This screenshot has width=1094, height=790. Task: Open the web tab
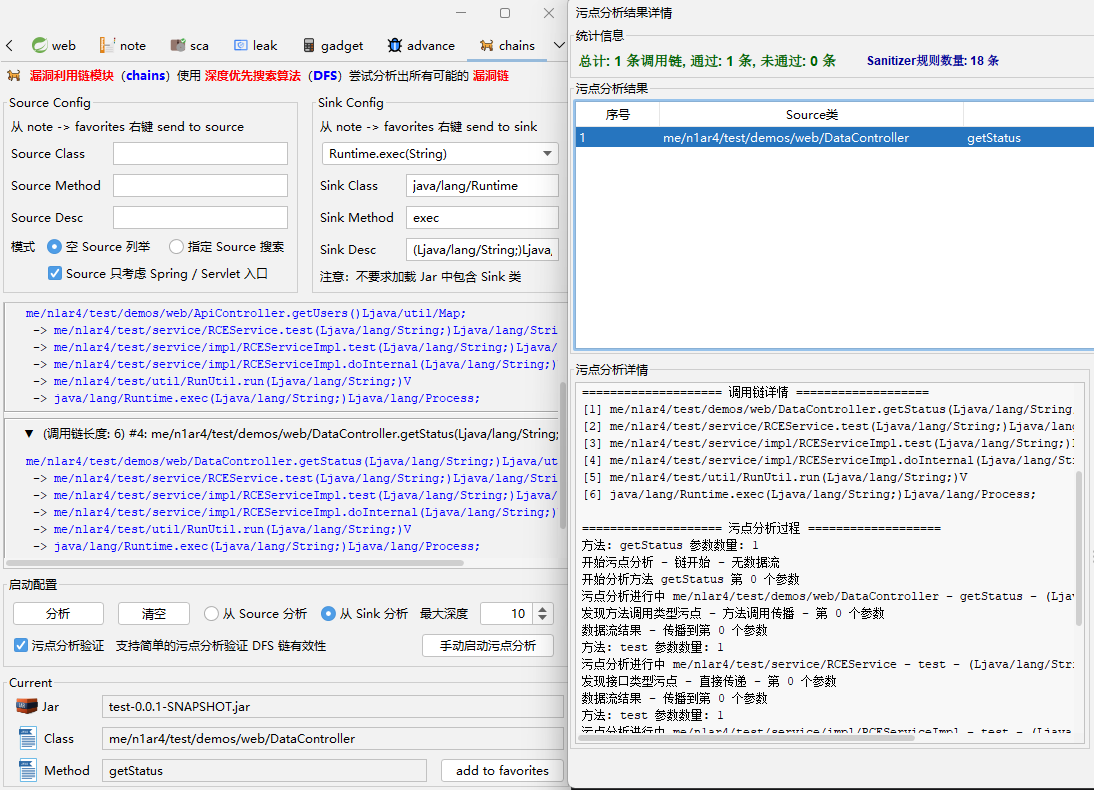coord(54,45)
